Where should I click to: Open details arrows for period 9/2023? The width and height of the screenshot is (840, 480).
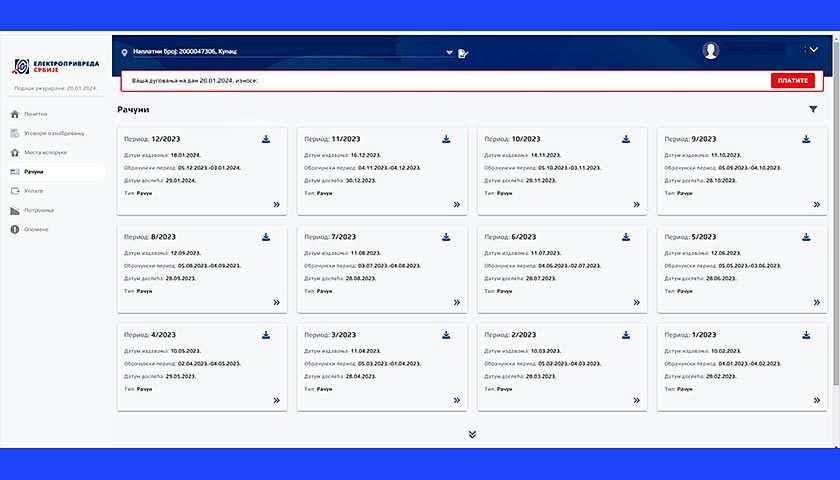tap(816, 205)
